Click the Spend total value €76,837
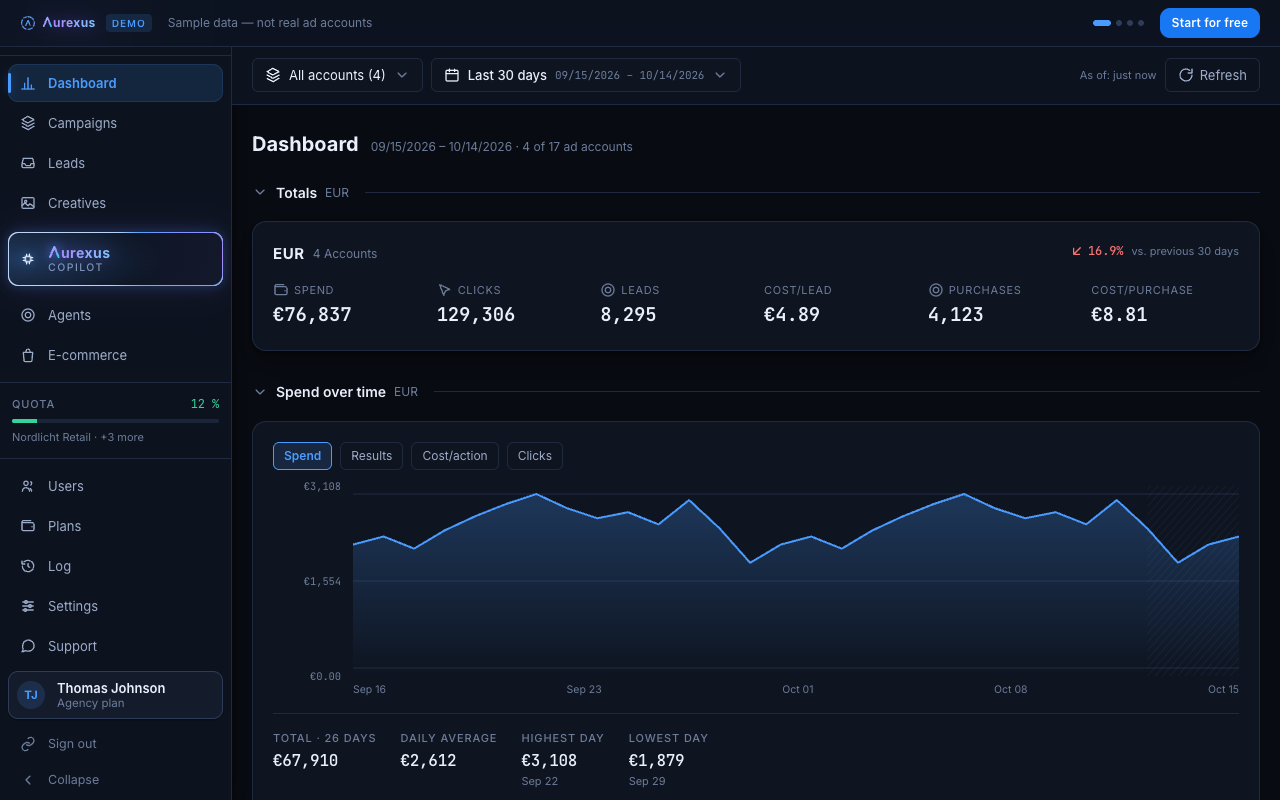The width and height of the screenshot is (1280, 800). point(312,315)
